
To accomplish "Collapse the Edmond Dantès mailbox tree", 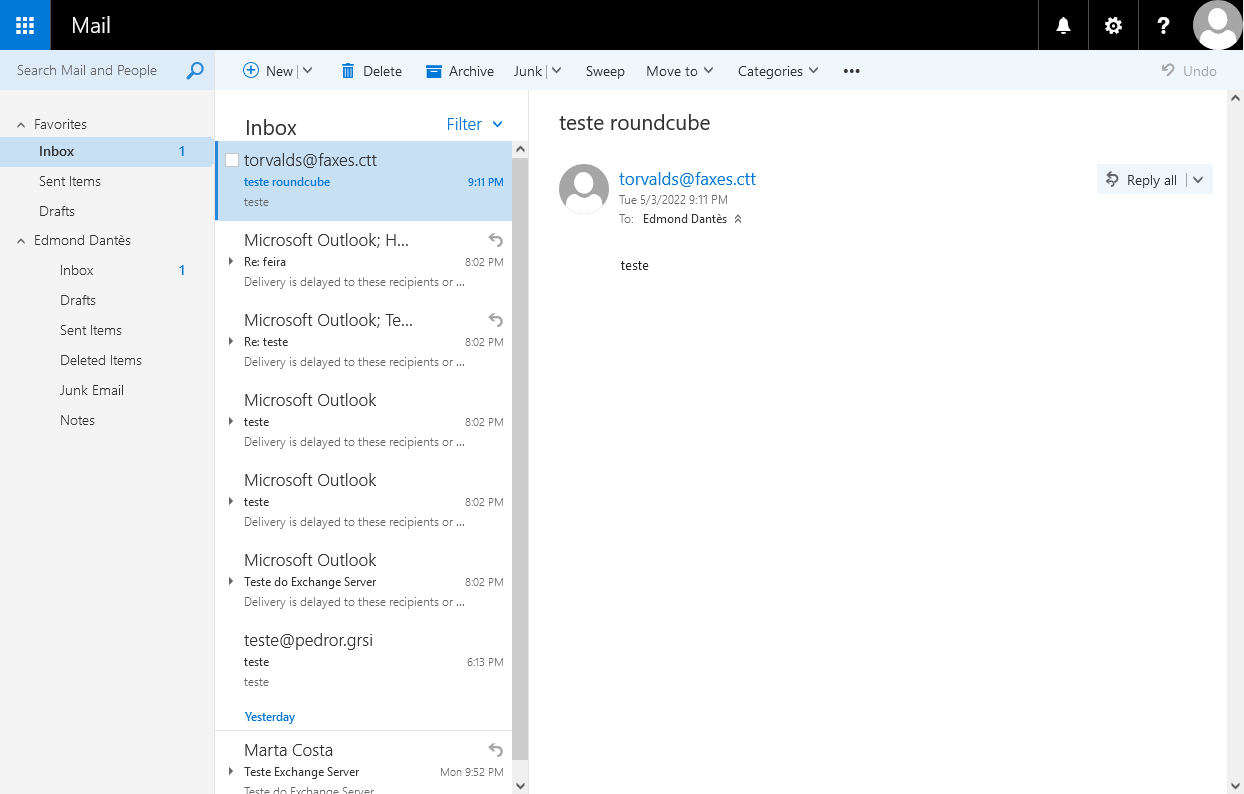I will pyautogui.click(x=21, y=241).
